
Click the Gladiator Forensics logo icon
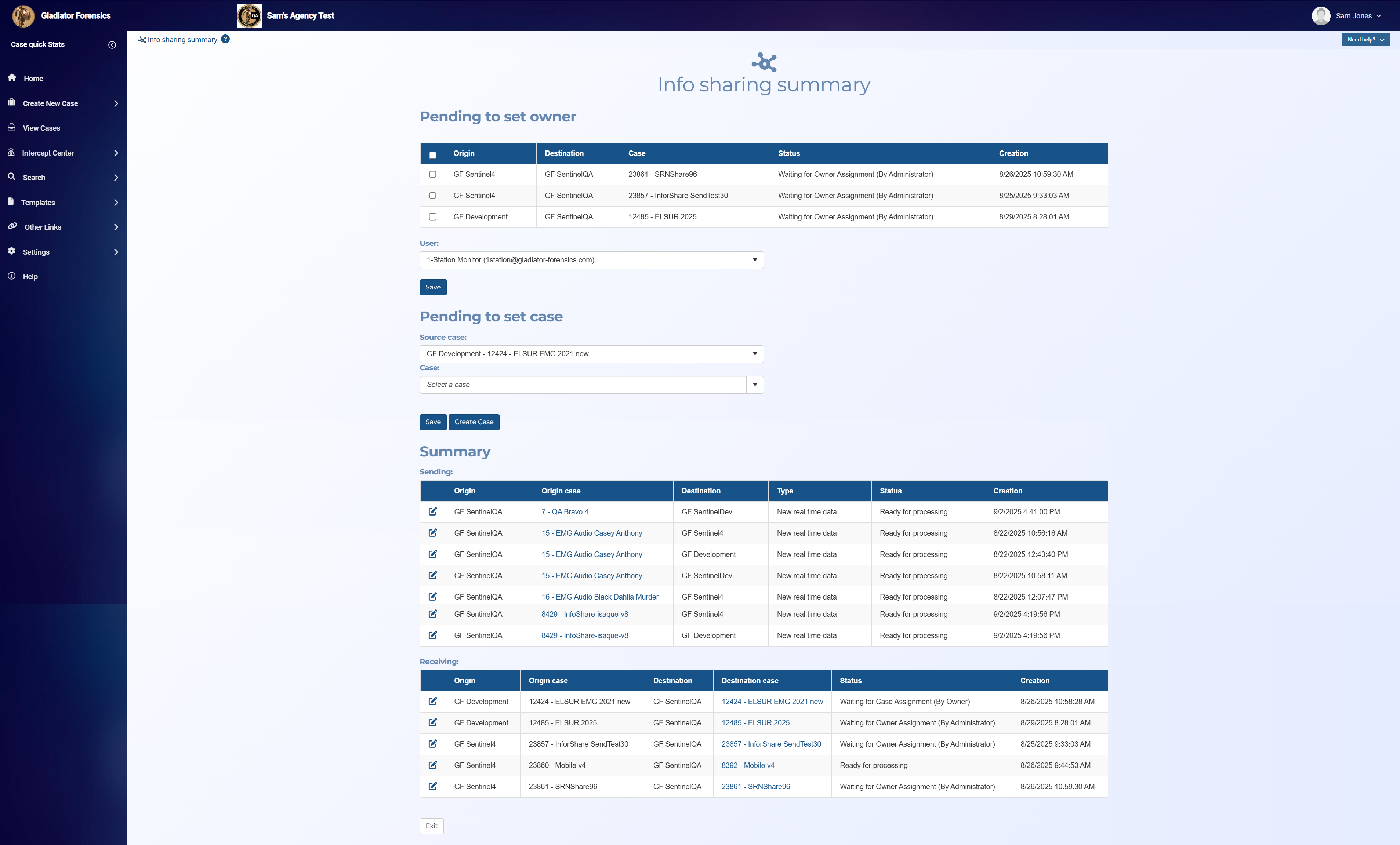pos(23,16)
